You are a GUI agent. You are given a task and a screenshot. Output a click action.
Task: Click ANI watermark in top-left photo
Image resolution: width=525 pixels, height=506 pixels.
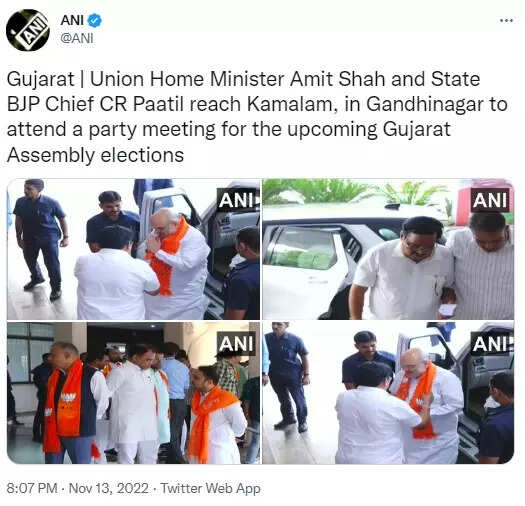238,200
